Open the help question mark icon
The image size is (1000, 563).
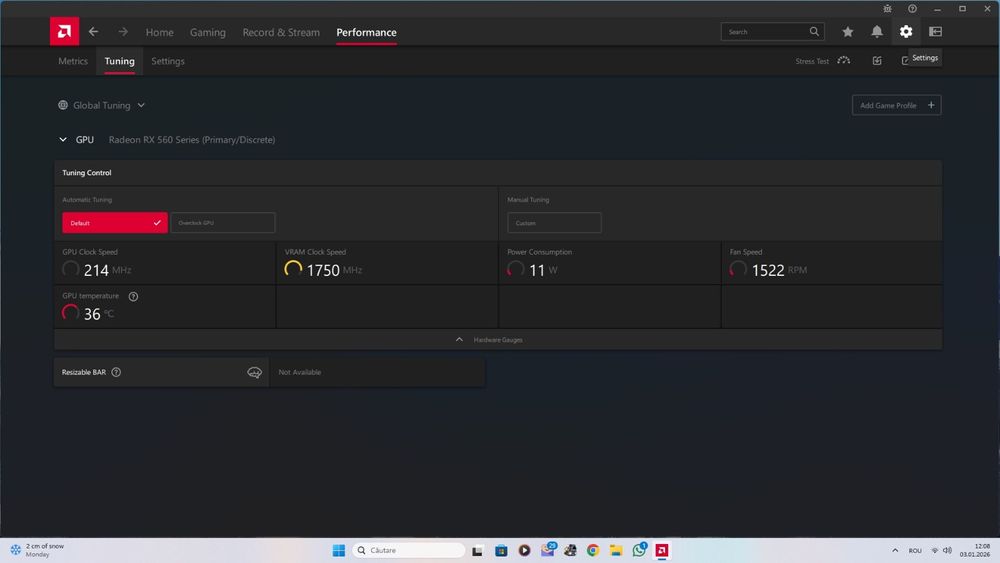click(913, 8)
